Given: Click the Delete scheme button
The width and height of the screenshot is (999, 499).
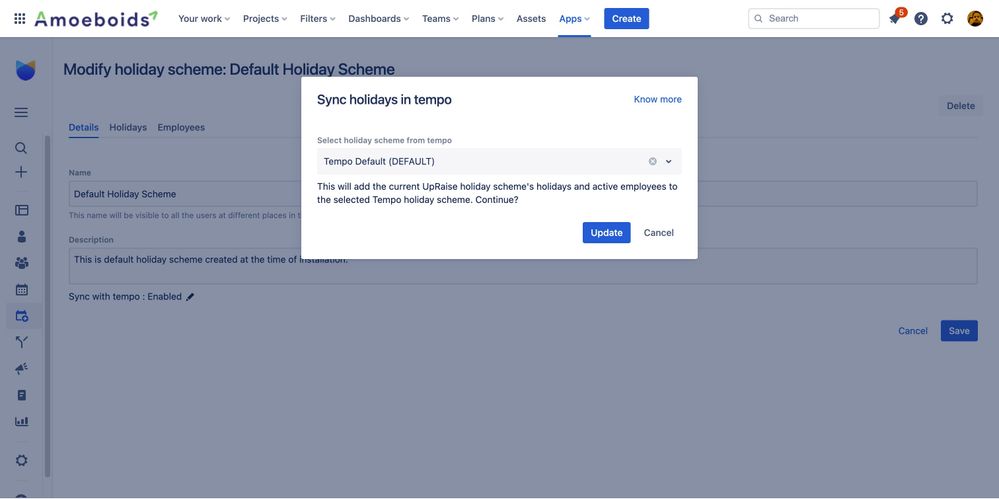Looking at the screenshot, I should [960, 106].
